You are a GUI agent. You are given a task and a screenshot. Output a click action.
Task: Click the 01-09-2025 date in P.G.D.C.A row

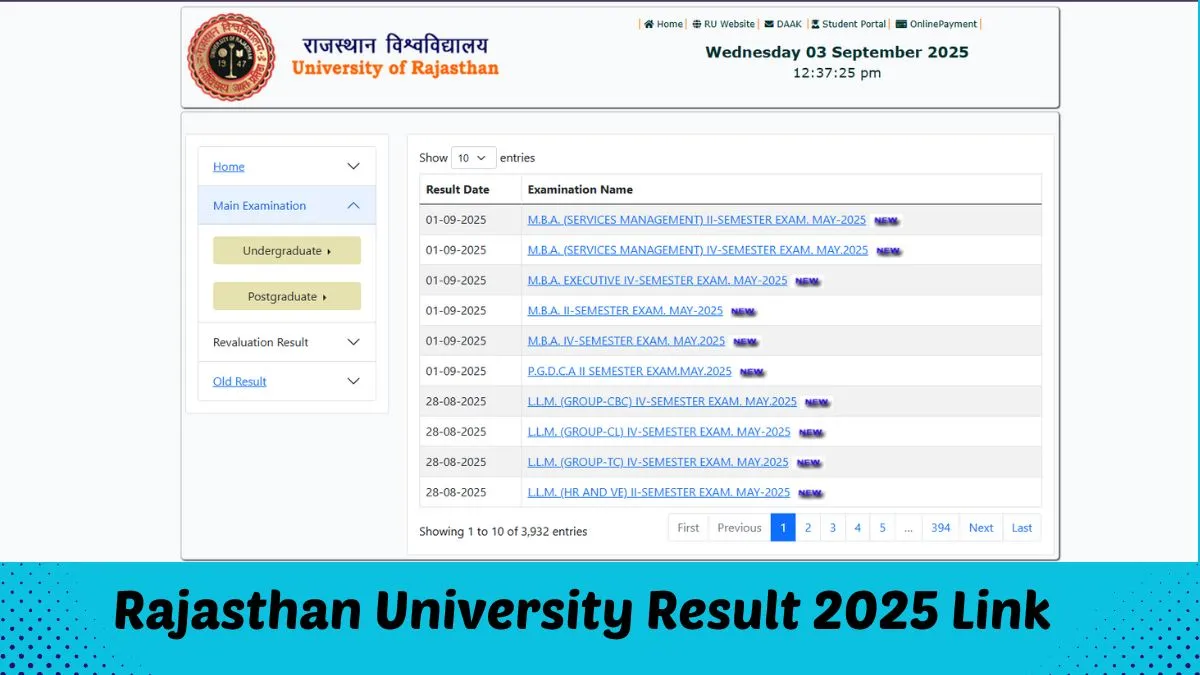click(456, 371)
